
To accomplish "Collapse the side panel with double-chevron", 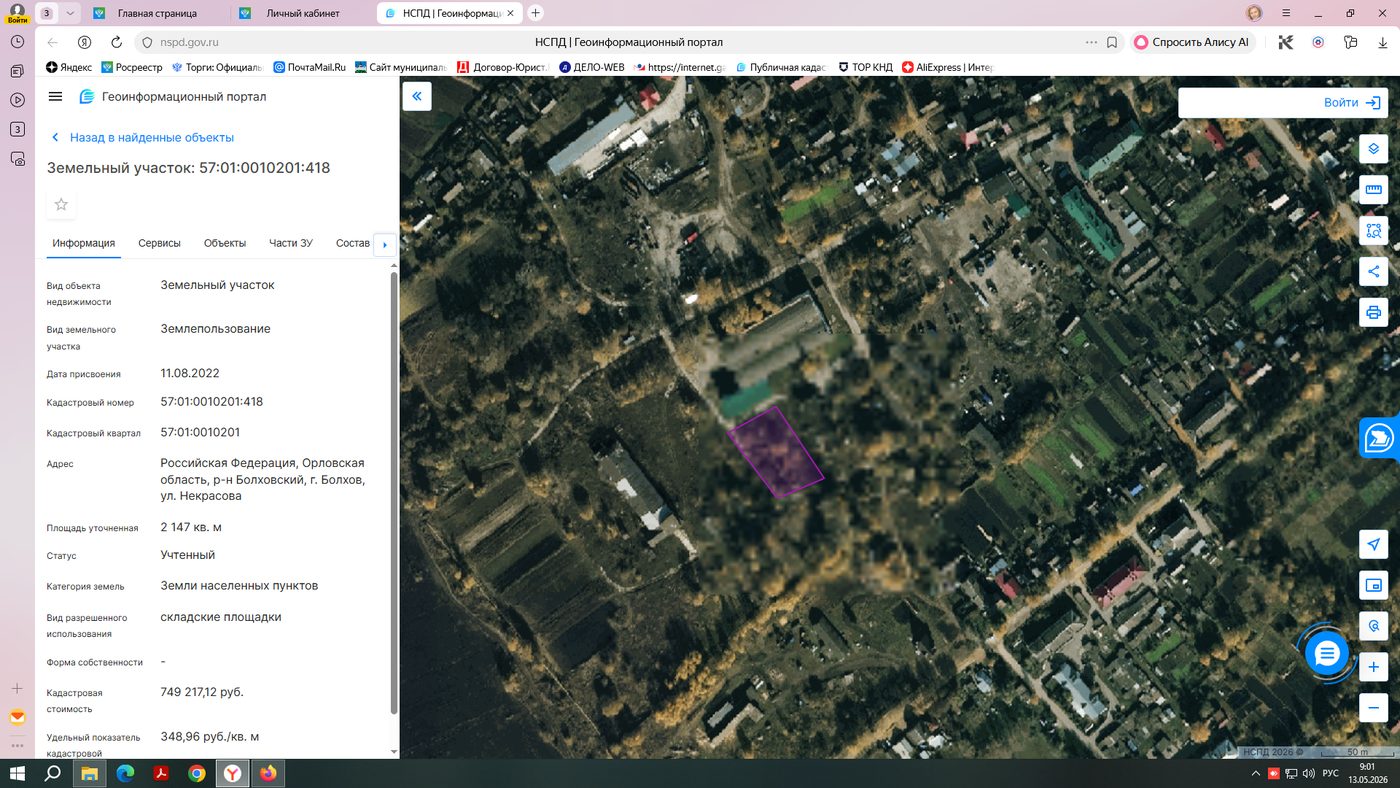I will (x=417, y=96).
